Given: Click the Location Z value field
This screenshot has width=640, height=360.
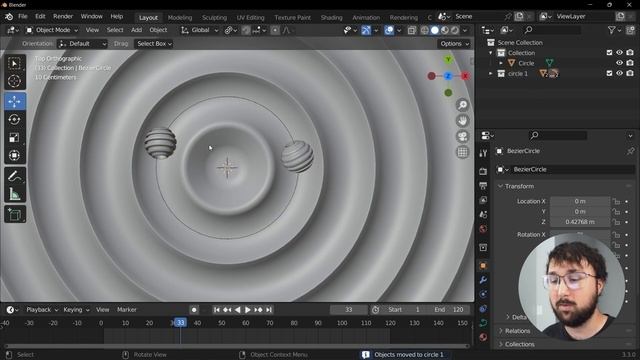Looking at the screenshot, I should [x=580, y=222].
